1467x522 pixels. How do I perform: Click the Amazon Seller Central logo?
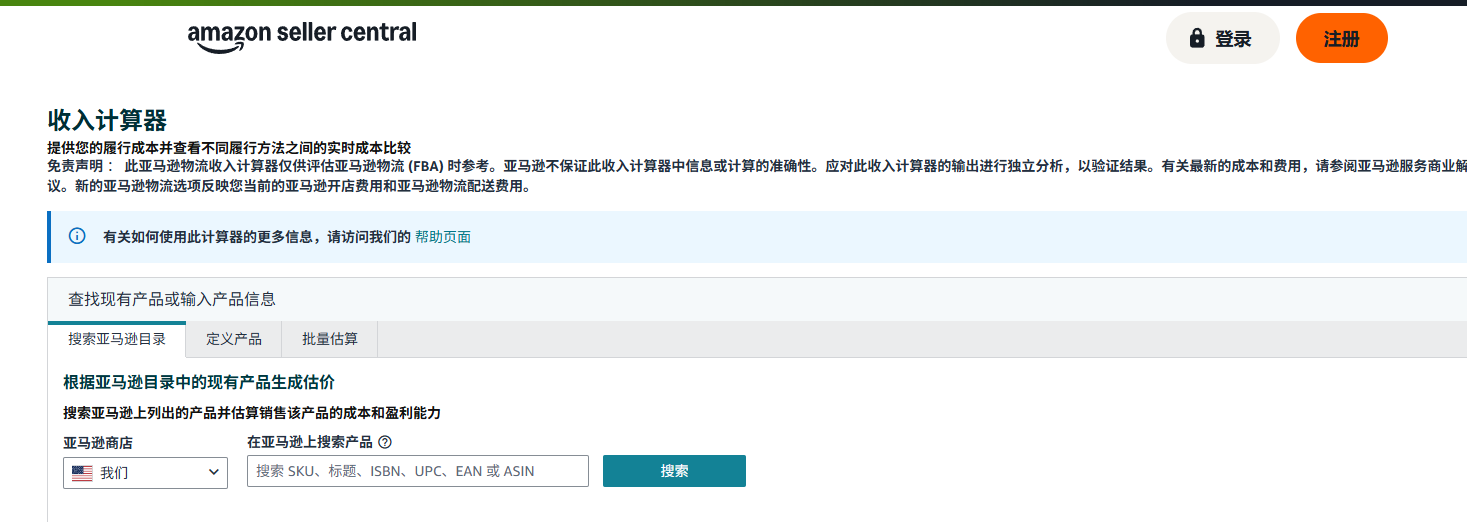(x=302, y=36)
